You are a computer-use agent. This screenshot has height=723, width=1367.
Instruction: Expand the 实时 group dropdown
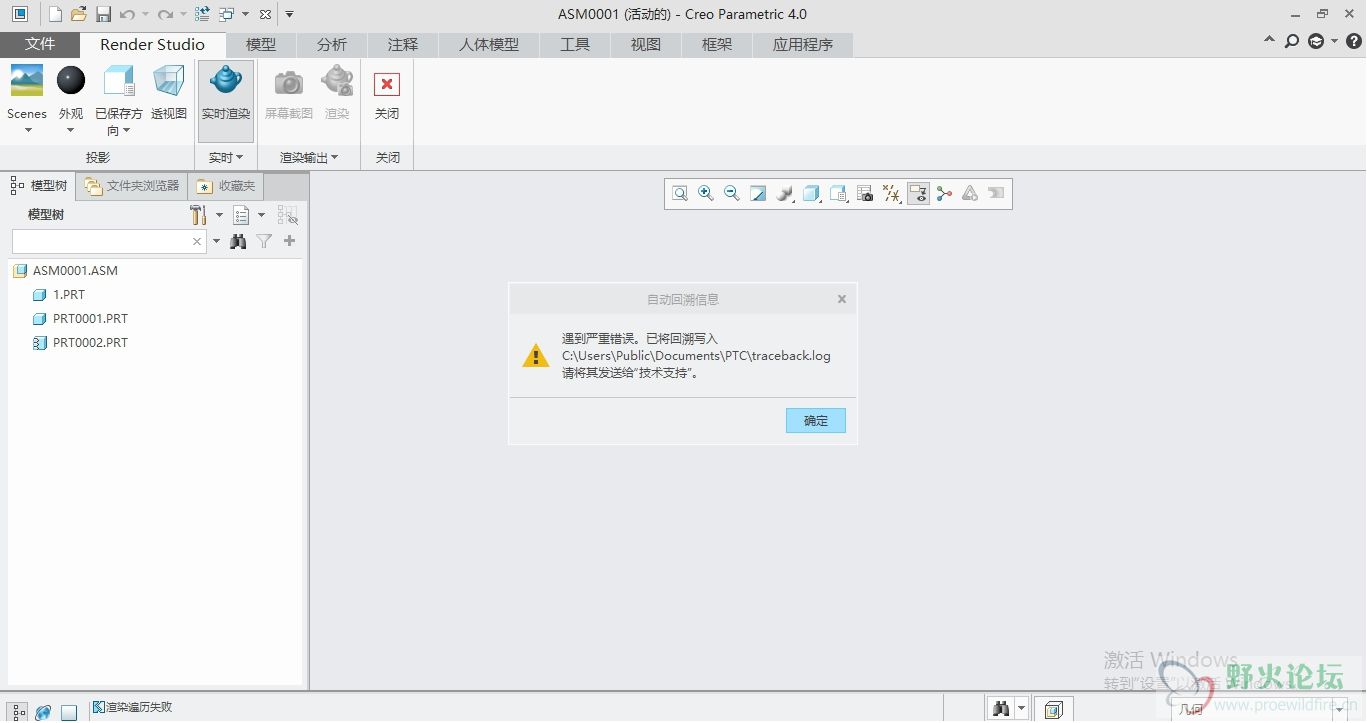(226, 157)
